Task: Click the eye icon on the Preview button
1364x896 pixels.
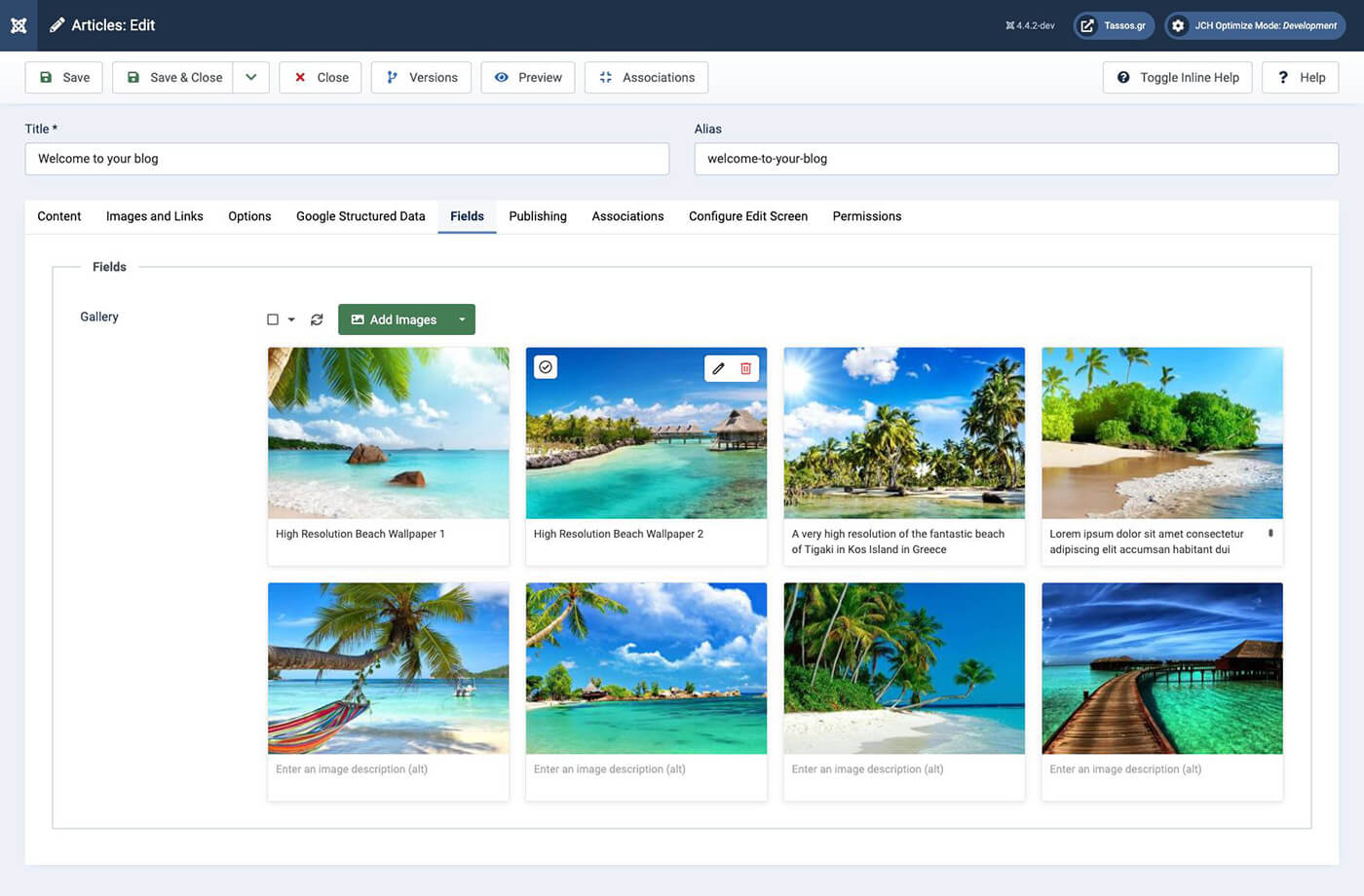Action: click(x=502, y=77)
